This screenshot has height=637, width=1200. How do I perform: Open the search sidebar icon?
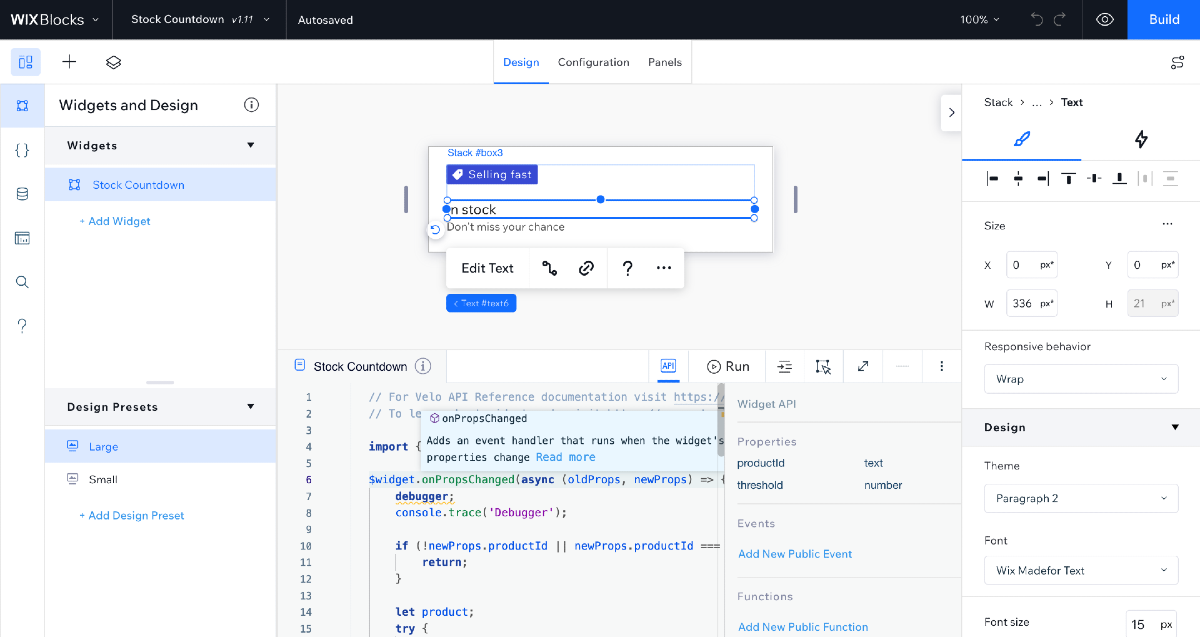[x=22, y=282]
